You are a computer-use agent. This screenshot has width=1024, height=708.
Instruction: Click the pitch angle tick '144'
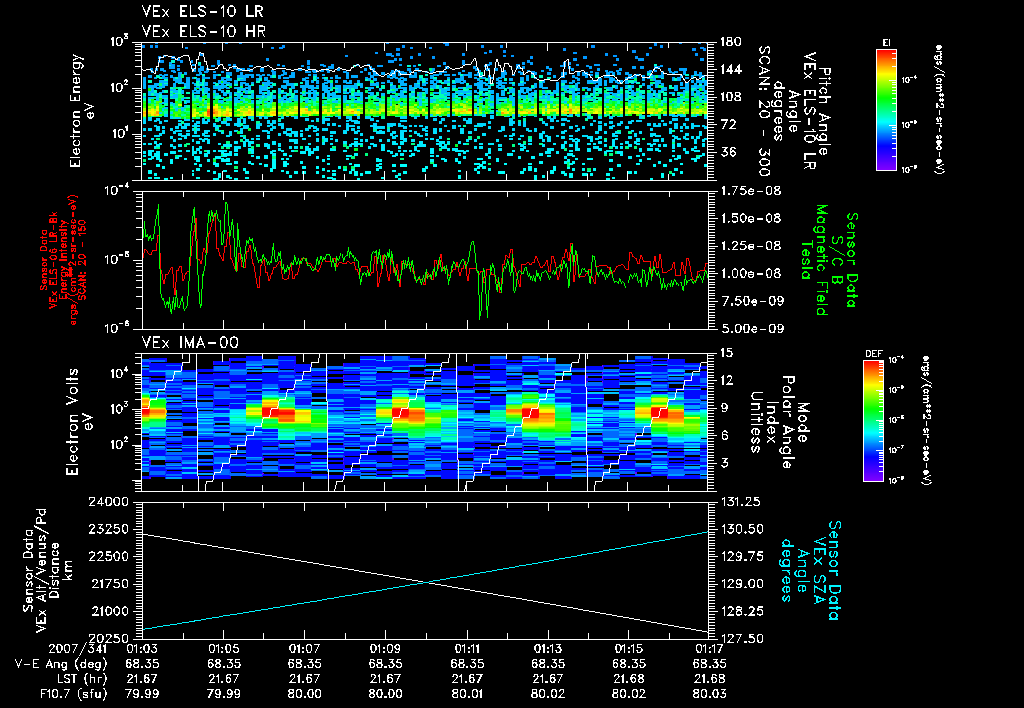730,69
